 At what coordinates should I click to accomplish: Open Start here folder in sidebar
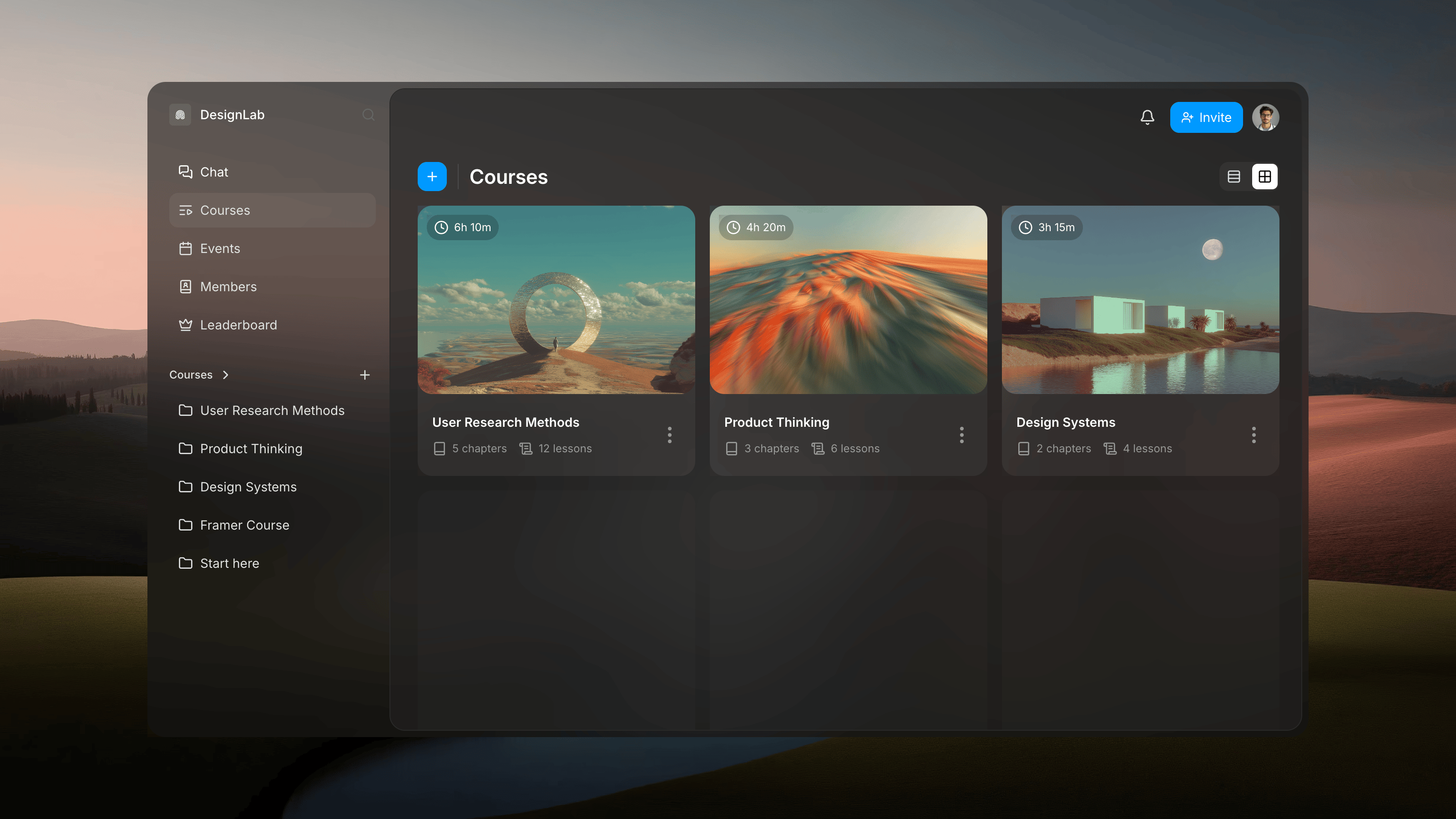[x=272, y=563]
